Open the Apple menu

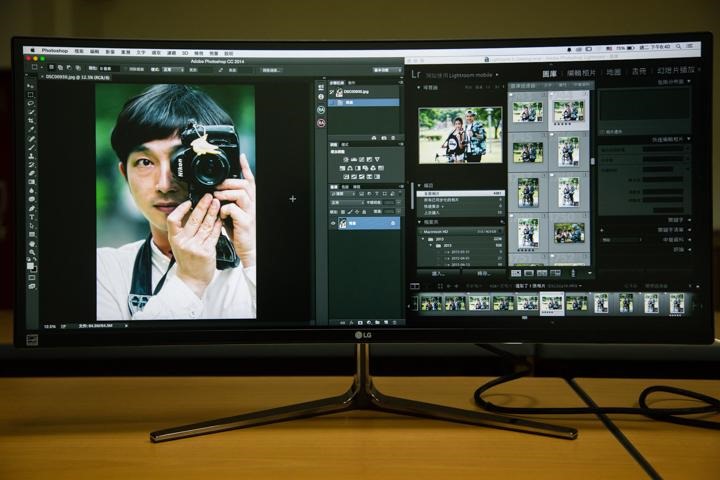pos(32,50)
